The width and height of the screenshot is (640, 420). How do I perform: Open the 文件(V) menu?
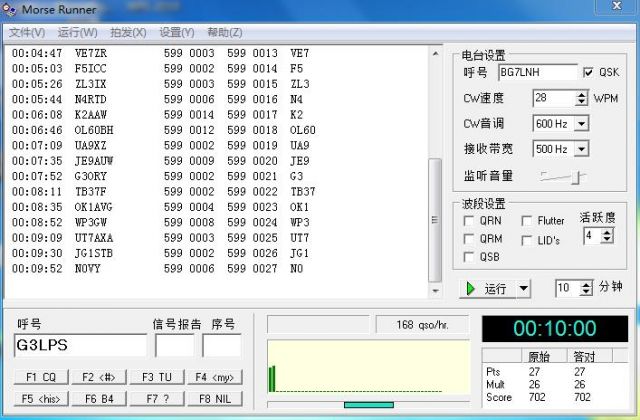click(x=27, y=32)
